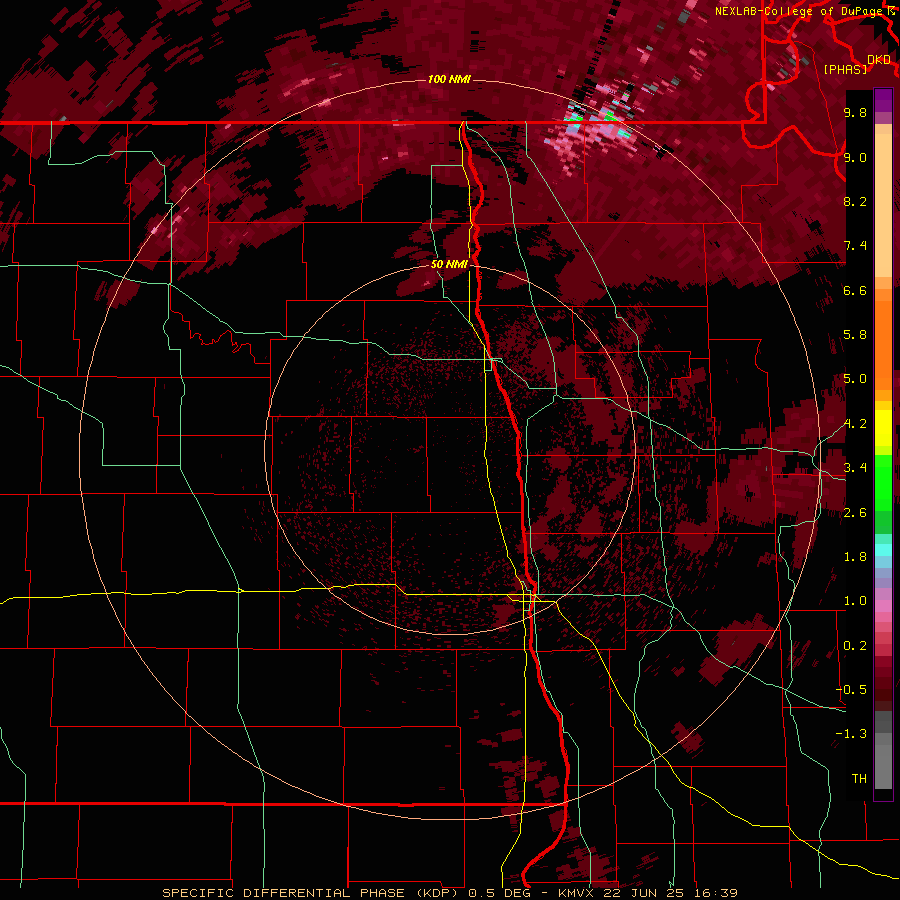The height and width of the screenshot is (900, 900).
Task: Pick the yellow segment of the color bar
Action: coord(883,428)
